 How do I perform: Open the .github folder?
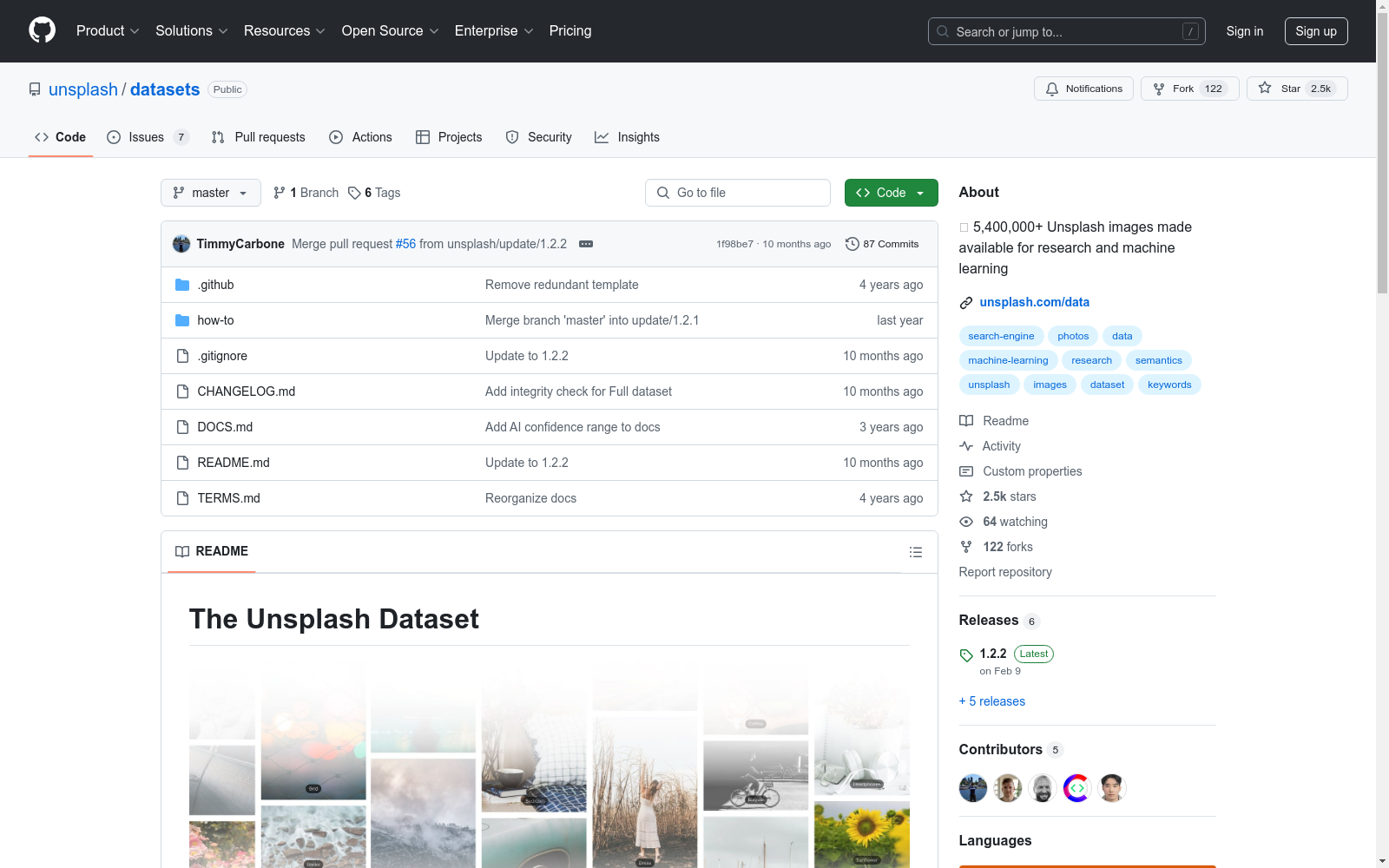(x=215, y=285)
